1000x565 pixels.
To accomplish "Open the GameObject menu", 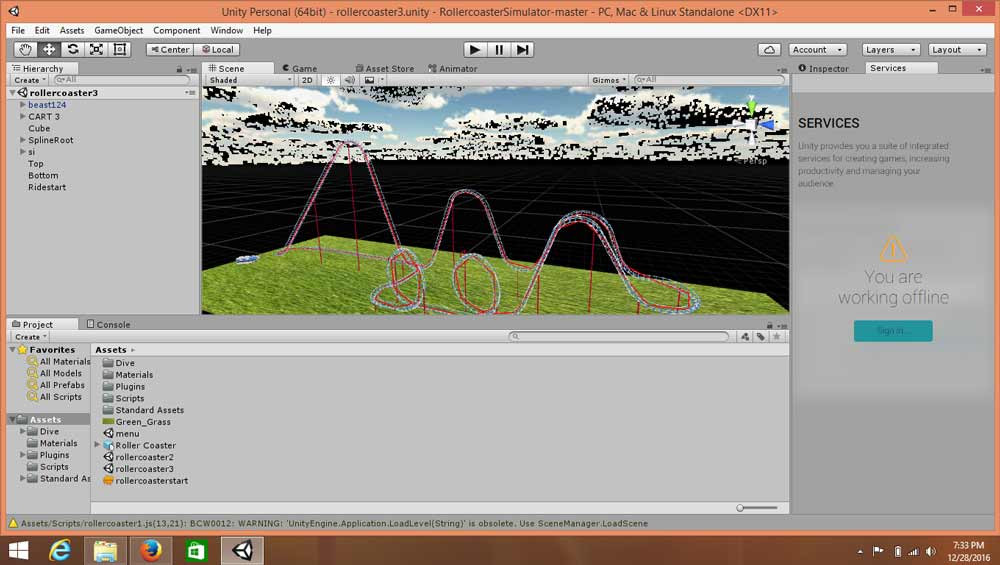I will pyautogui.click(x=119, y=30).
